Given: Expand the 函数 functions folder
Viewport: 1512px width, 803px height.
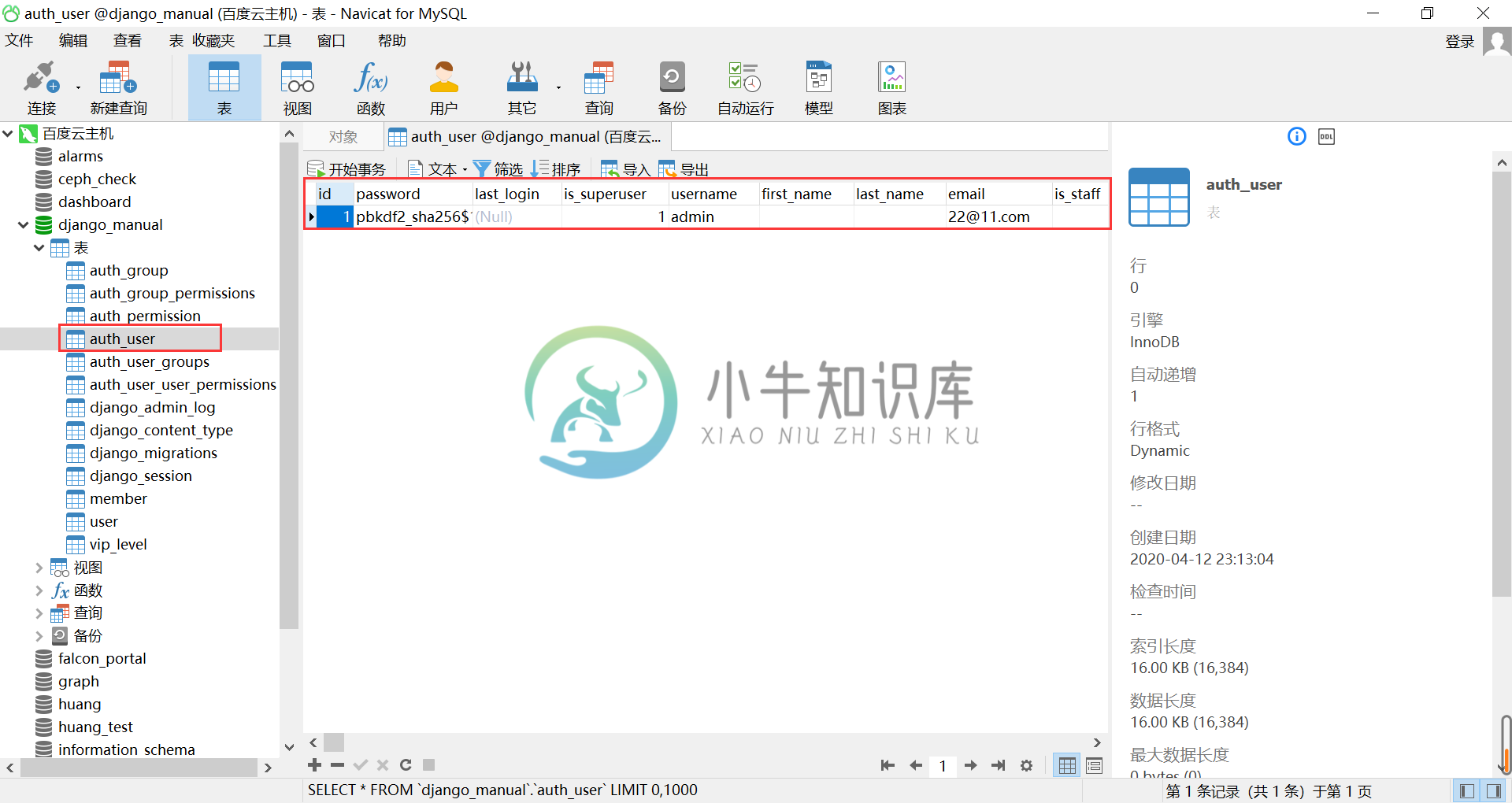Looking at the screenshot, I should click(x=39, y=590).
